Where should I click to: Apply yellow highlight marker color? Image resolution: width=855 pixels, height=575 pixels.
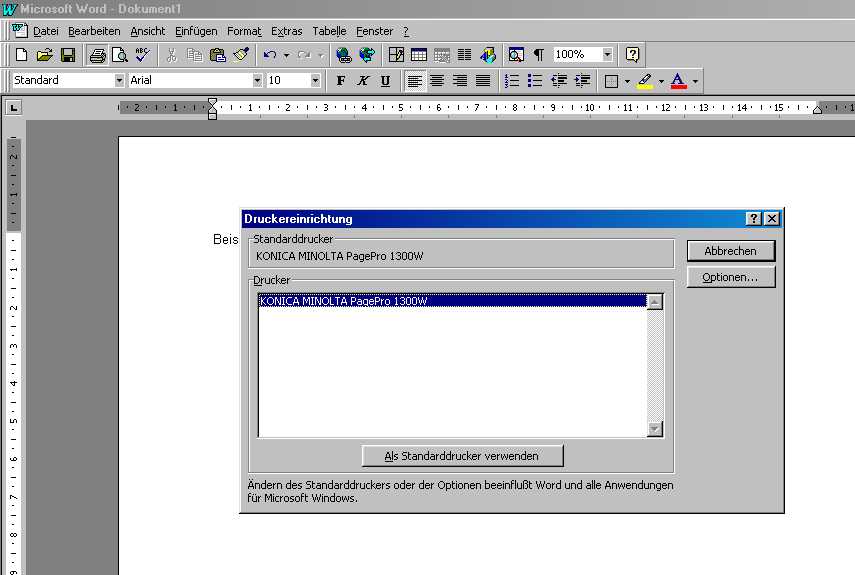(x=645, y=81)
